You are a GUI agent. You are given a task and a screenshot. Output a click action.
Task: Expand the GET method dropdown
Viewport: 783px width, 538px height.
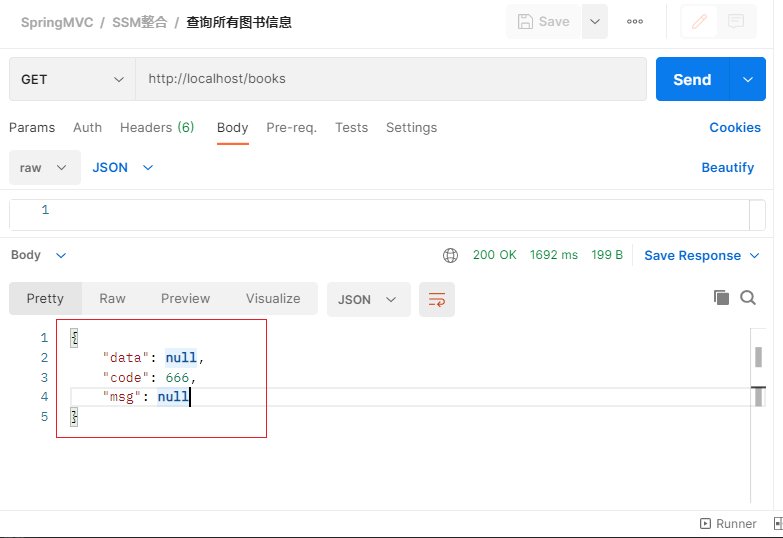(72, 79)
